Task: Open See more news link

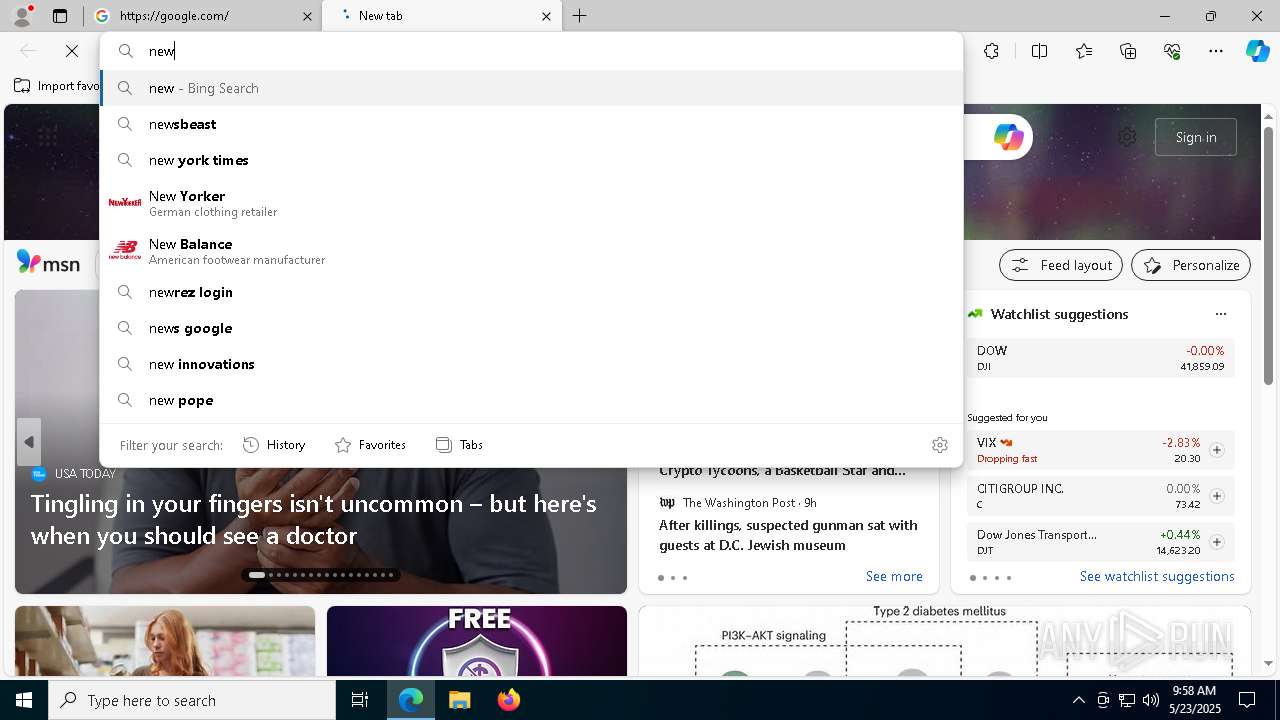Action: click(894, 576)
